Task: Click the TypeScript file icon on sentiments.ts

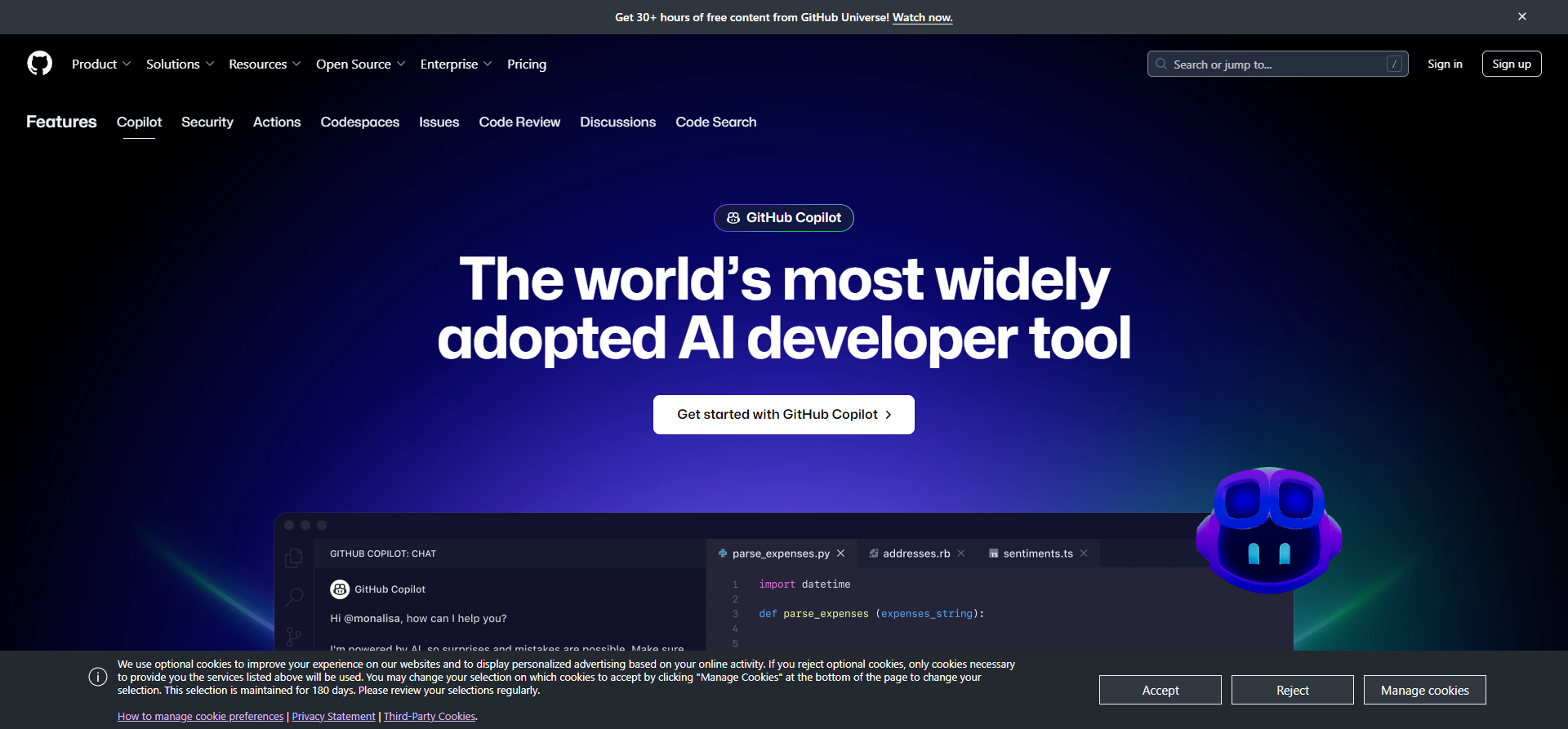Action: 994,553
